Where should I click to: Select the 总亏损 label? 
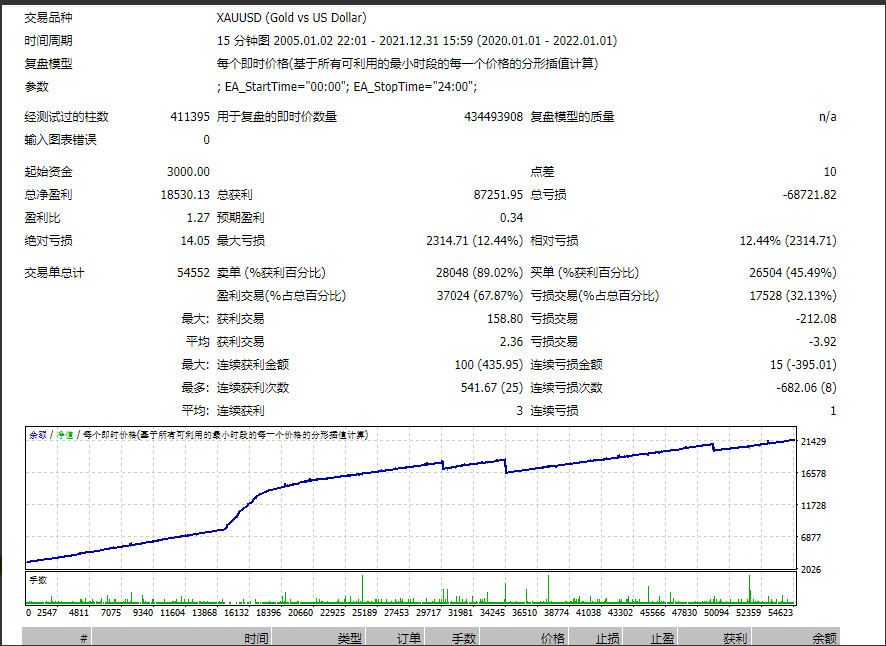point(548,194)
